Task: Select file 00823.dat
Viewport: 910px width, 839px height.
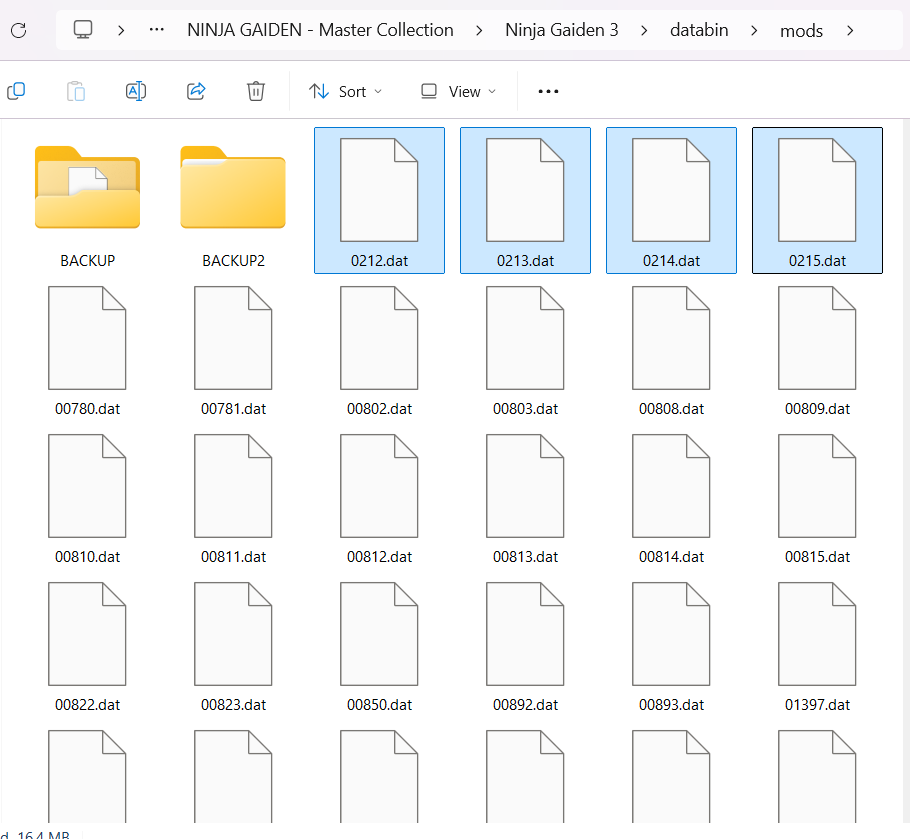Action: [233, 646]
